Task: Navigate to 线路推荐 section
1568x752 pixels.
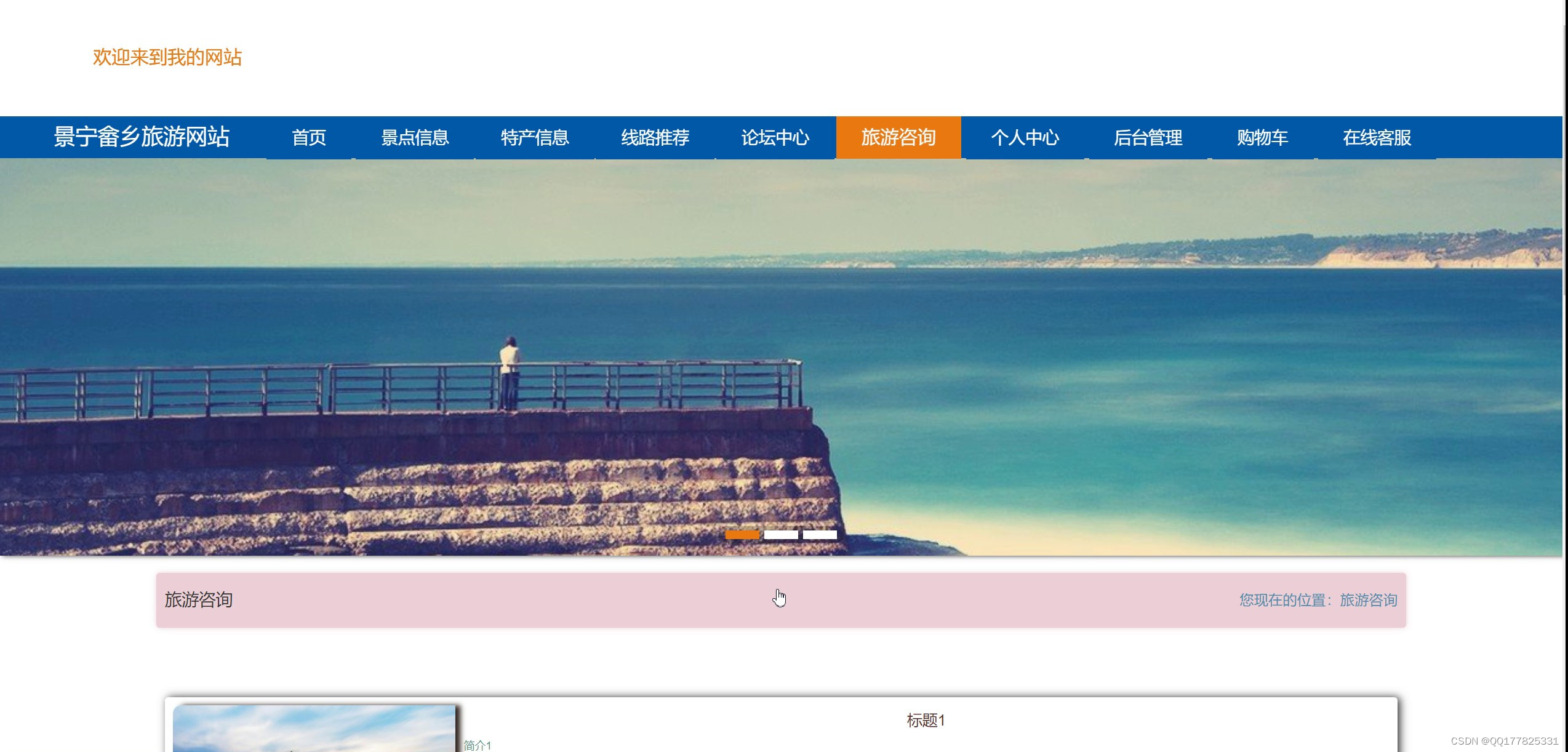Action: (655, 137)
